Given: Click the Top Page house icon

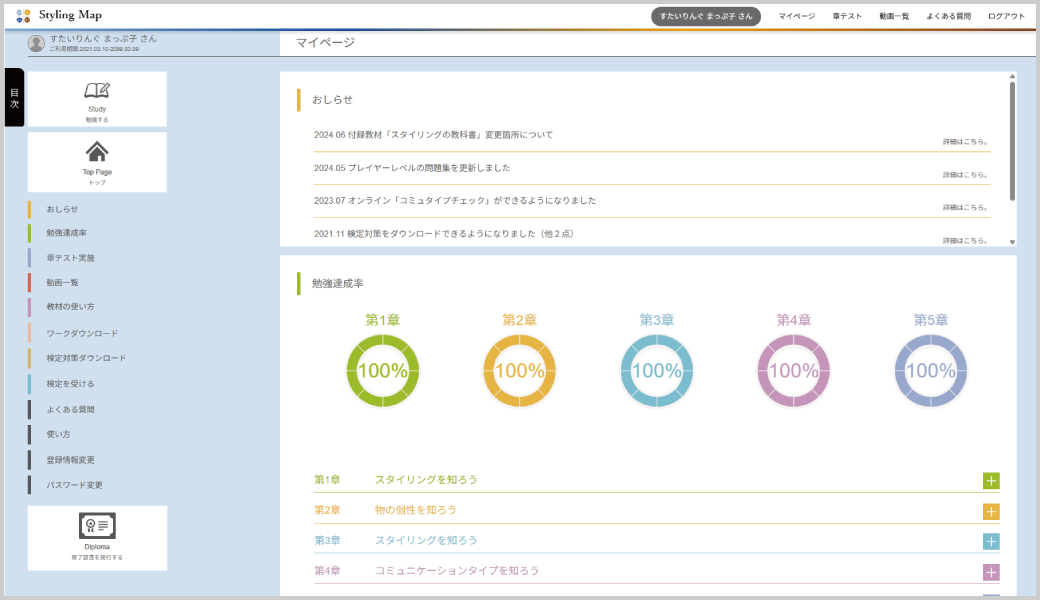Looking at the screenshot, I should (x=97, y=152).
